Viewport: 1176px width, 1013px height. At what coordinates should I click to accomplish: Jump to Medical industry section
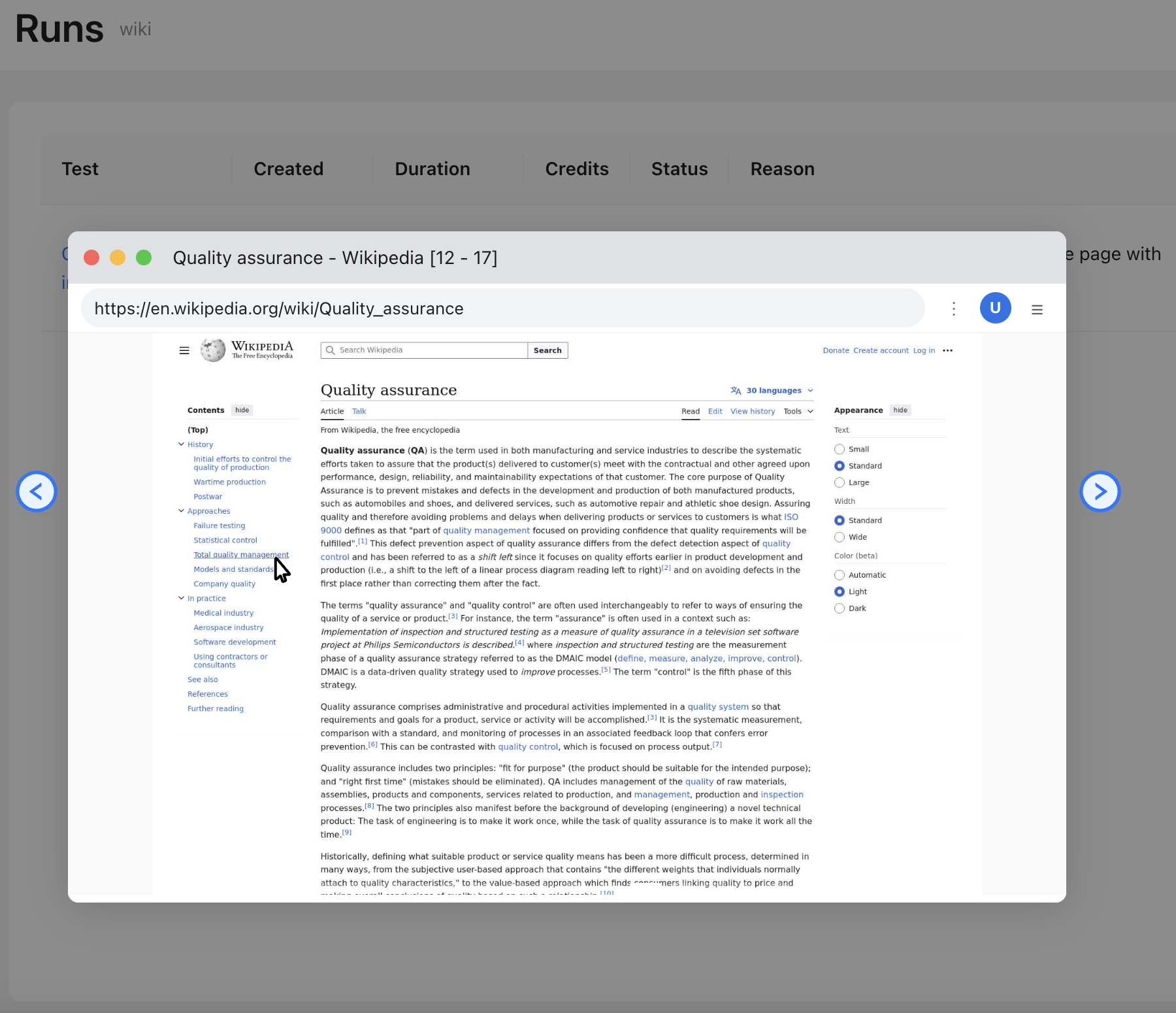pyautogui.click(x=223, y=613)
